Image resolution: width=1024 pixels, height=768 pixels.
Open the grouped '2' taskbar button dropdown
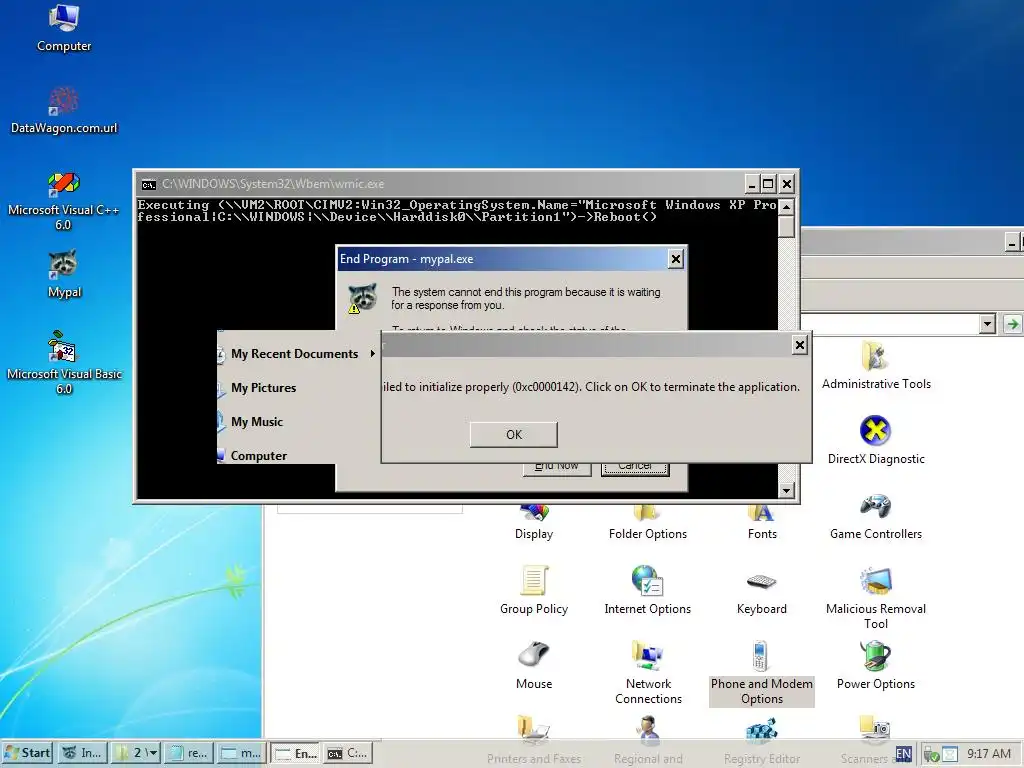[x=136, y=753]
